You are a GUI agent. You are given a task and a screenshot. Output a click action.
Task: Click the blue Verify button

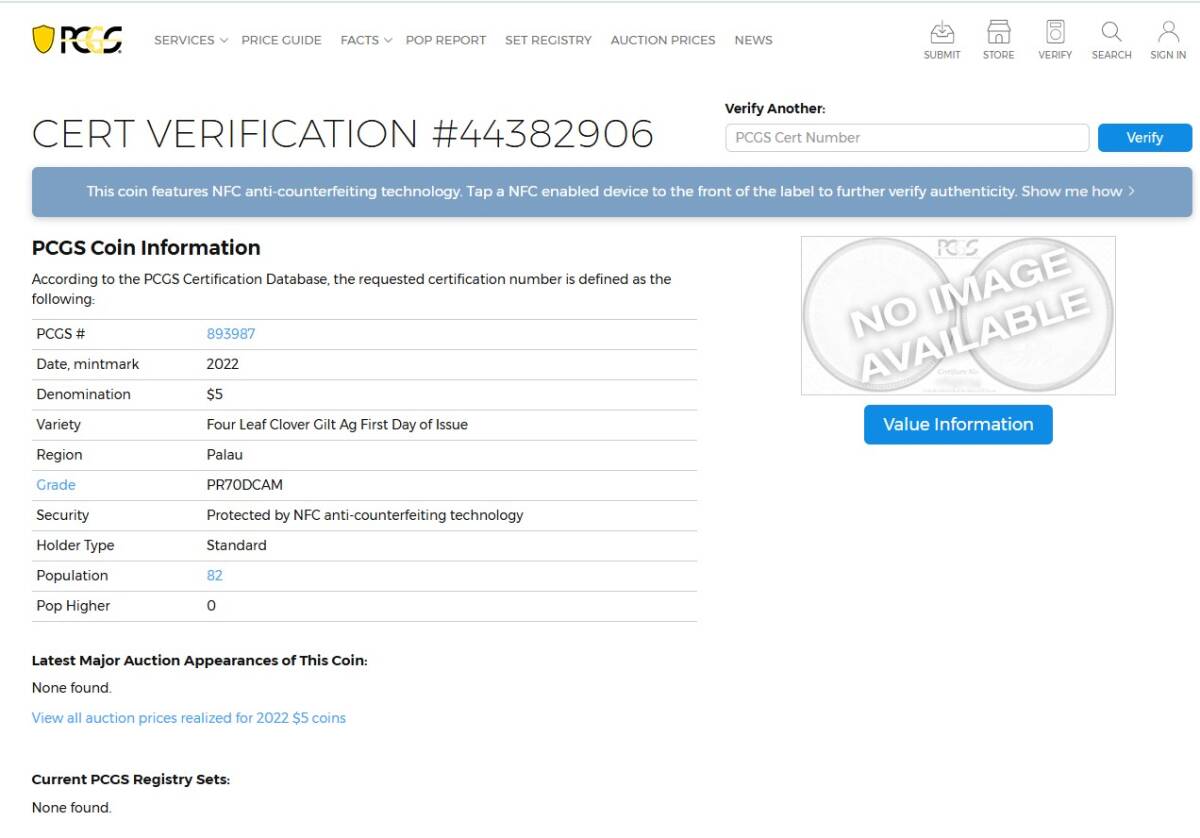[1145, 138]
